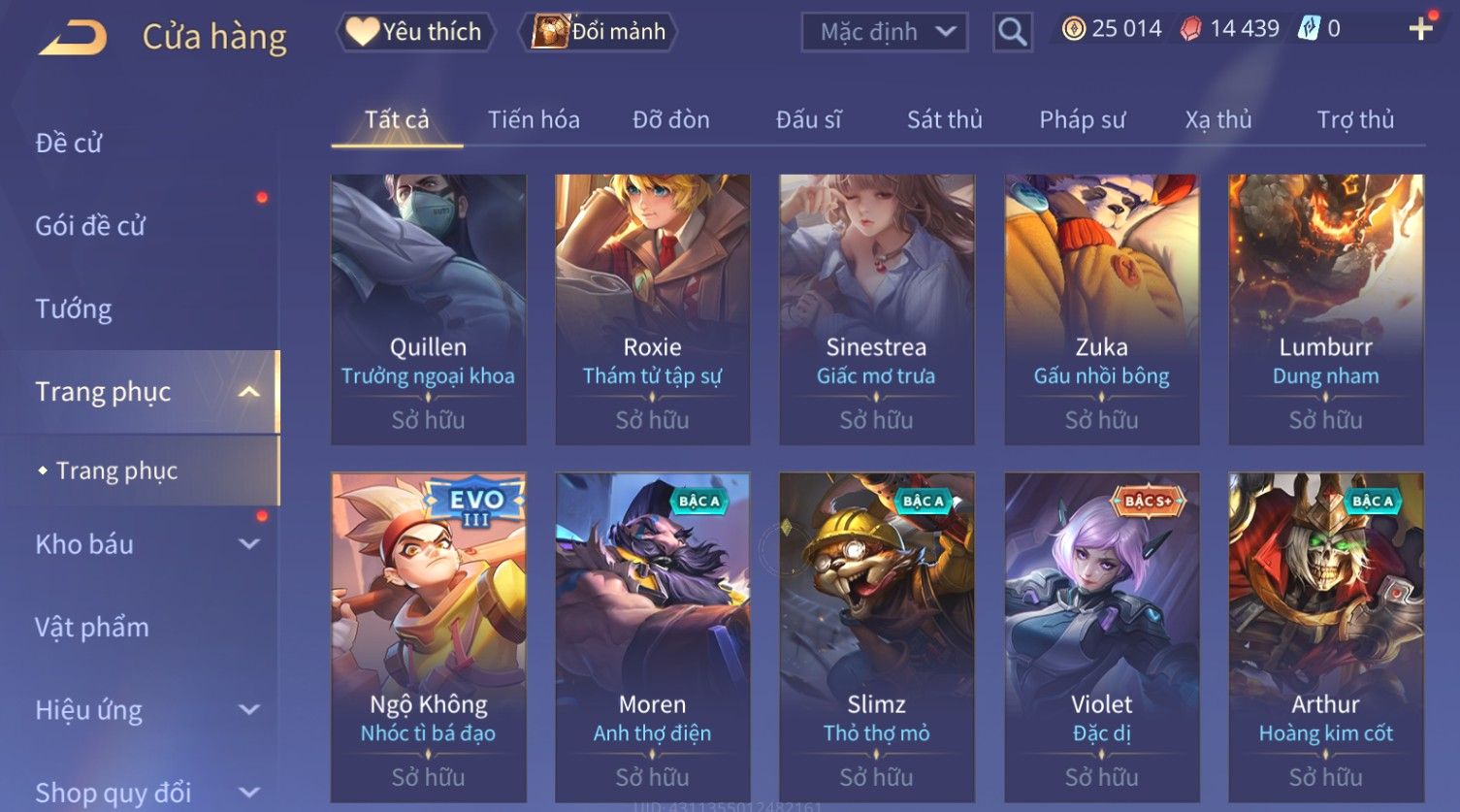
Task: Select the Sinestrea Giấc mơ trưa skin
Action: click(x=877, y=309)
